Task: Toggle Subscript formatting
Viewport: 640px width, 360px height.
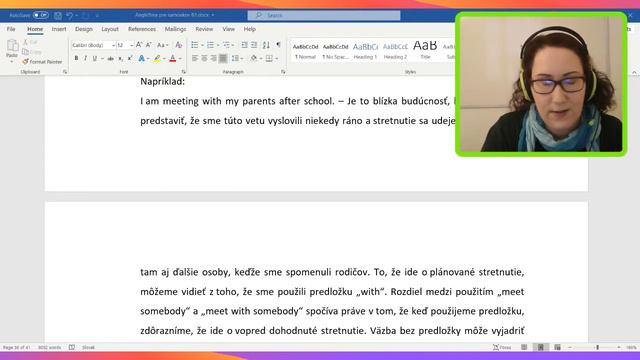Action: pos(120,59)
